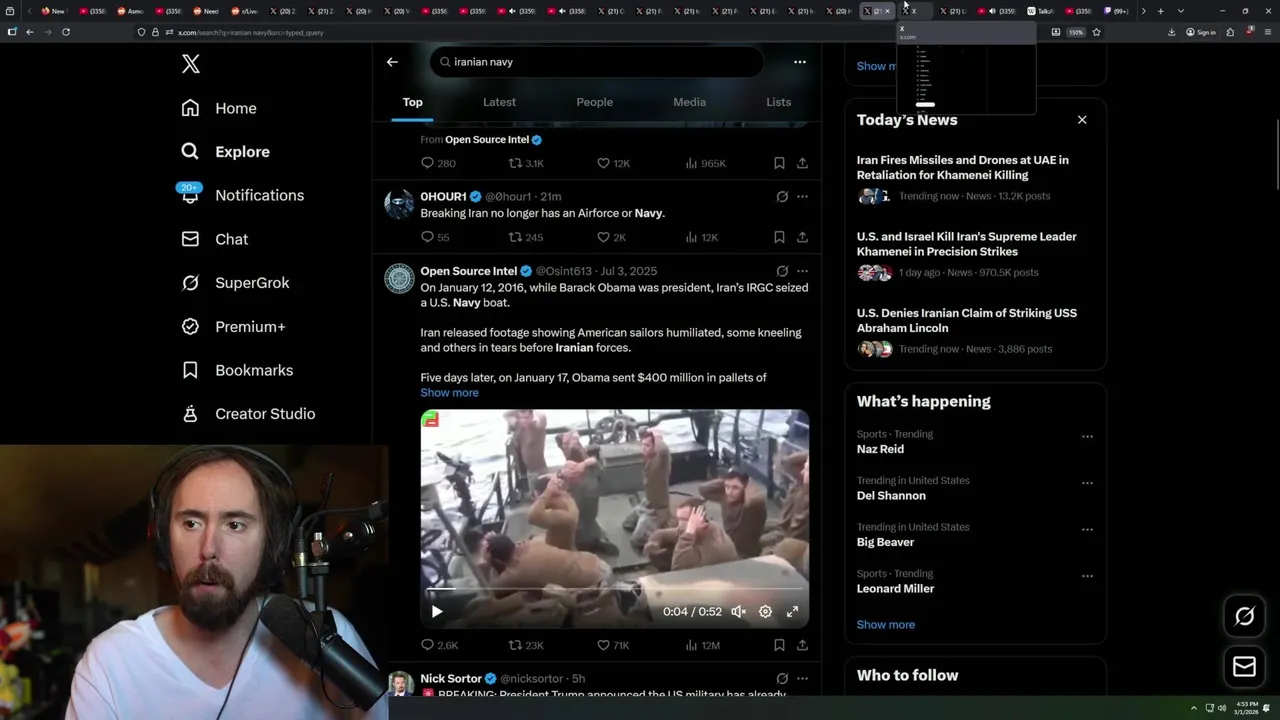This screenshot has height=720, width=1280.
Task: Open Open Source Intel Jul 3 post avatar
Action: coord(399,278)
